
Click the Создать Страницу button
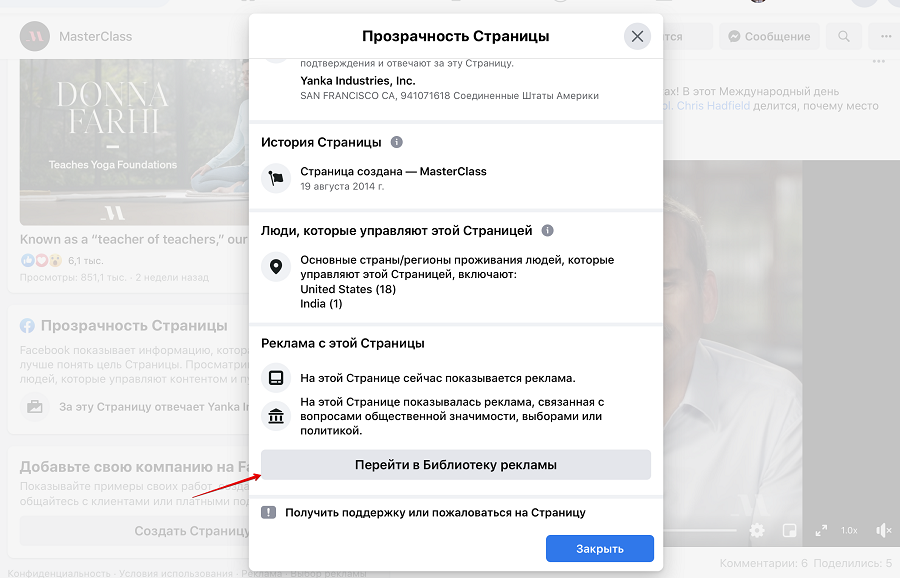tap(134, 531)
